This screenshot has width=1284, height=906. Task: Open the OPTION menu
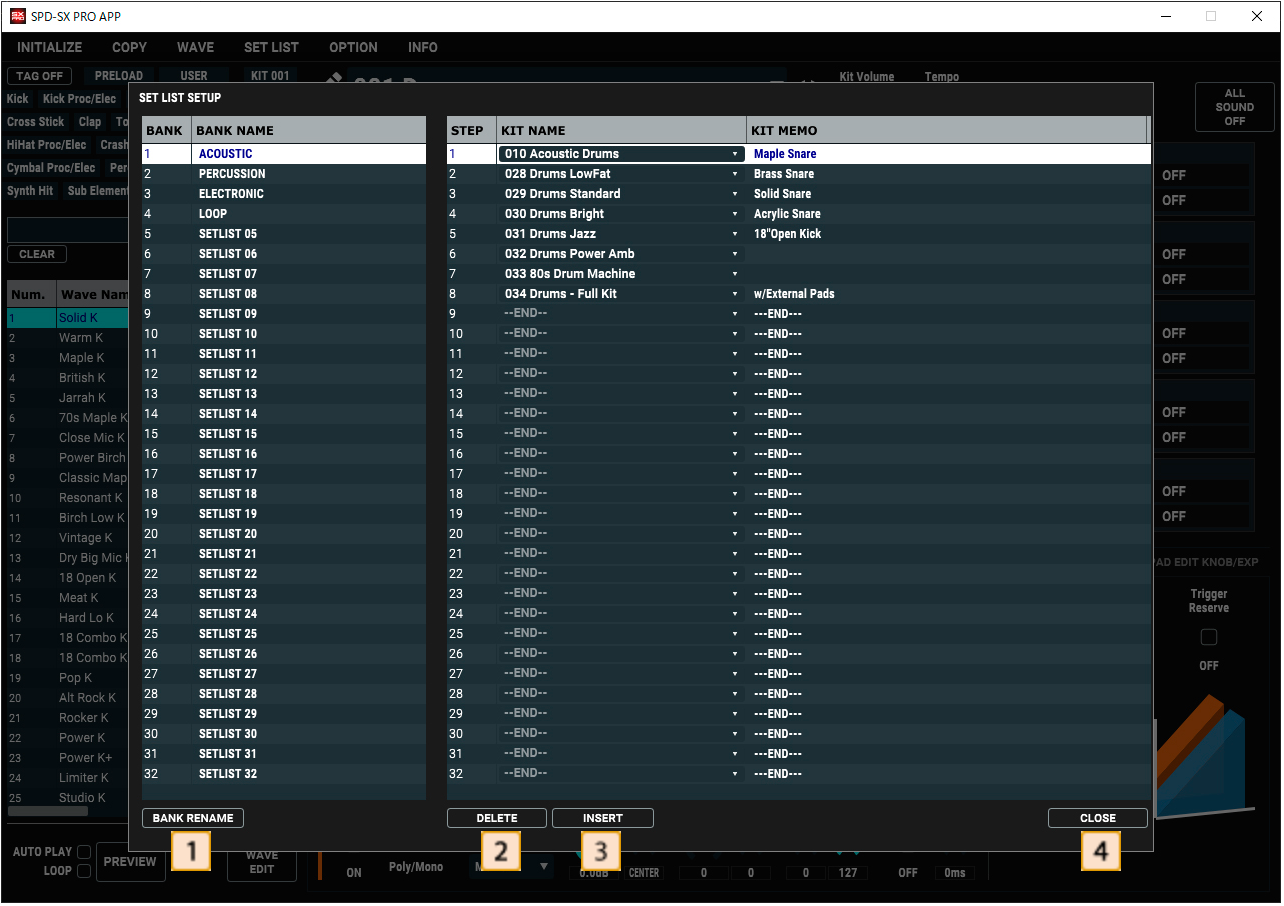[x=353, y=47]
